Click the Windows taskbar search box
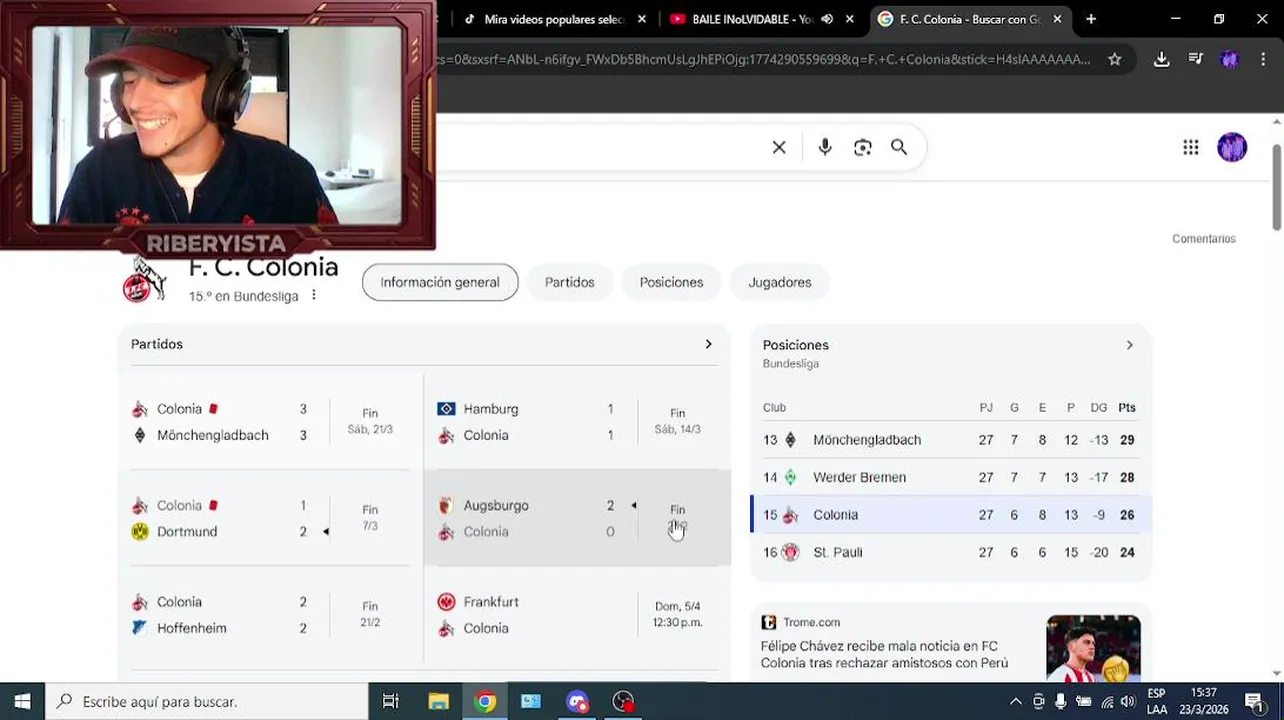 tap(208, 701)
